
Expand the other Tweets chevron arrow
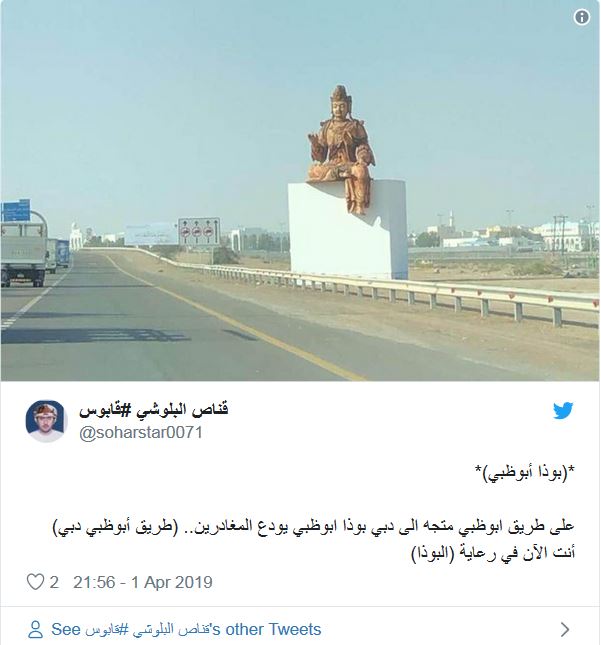565,629
